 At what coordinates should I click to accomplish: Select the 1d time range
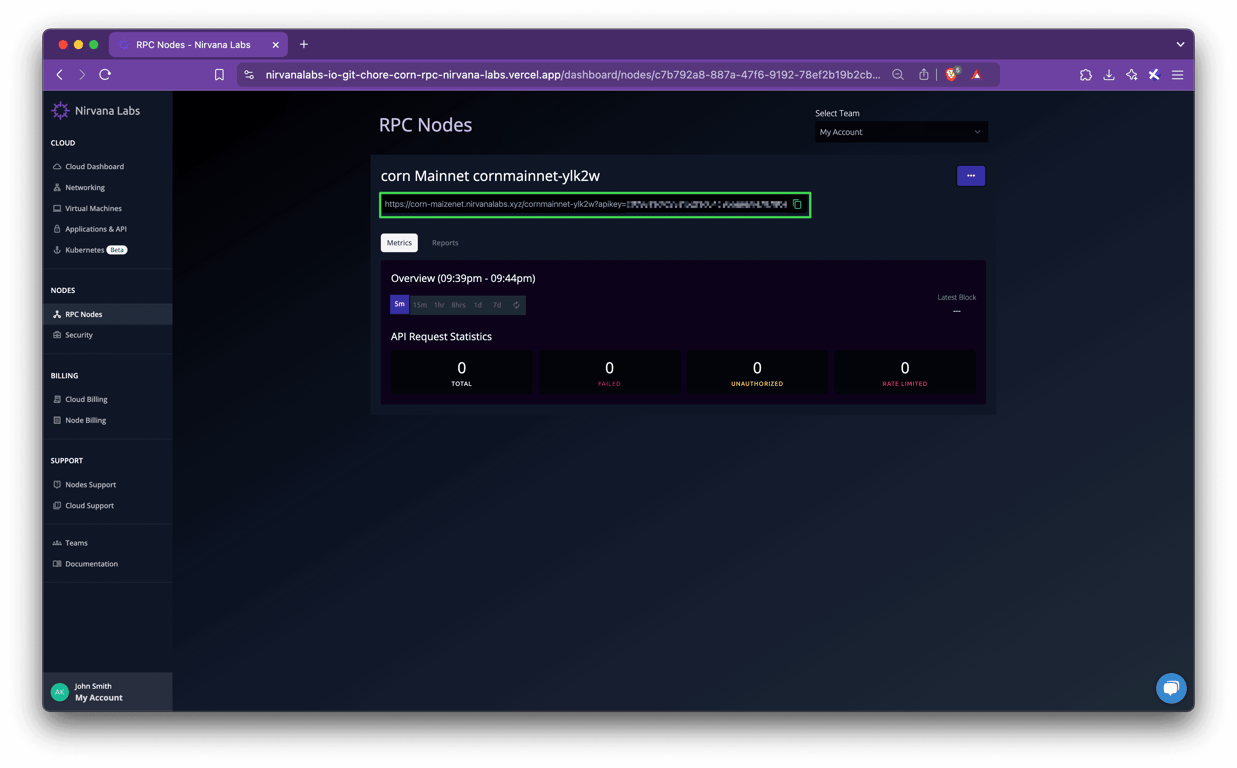[478, 305]
